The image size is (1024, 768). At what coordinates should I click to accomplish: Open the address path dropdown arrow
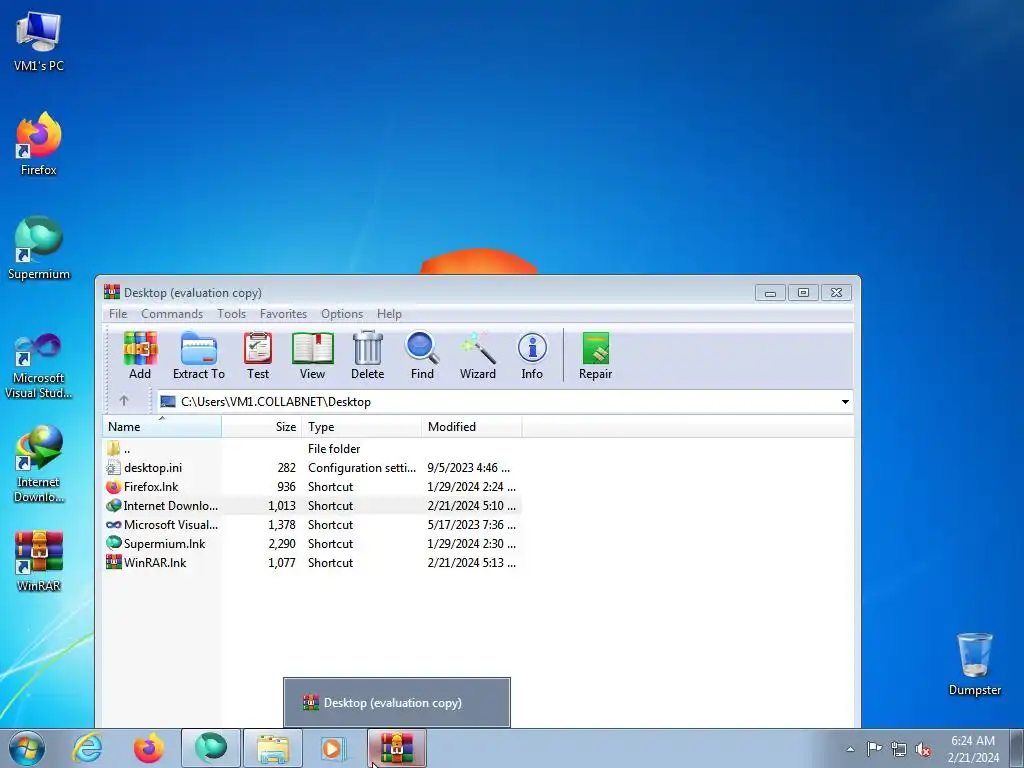pyautogui.click(x=845, y=402)
